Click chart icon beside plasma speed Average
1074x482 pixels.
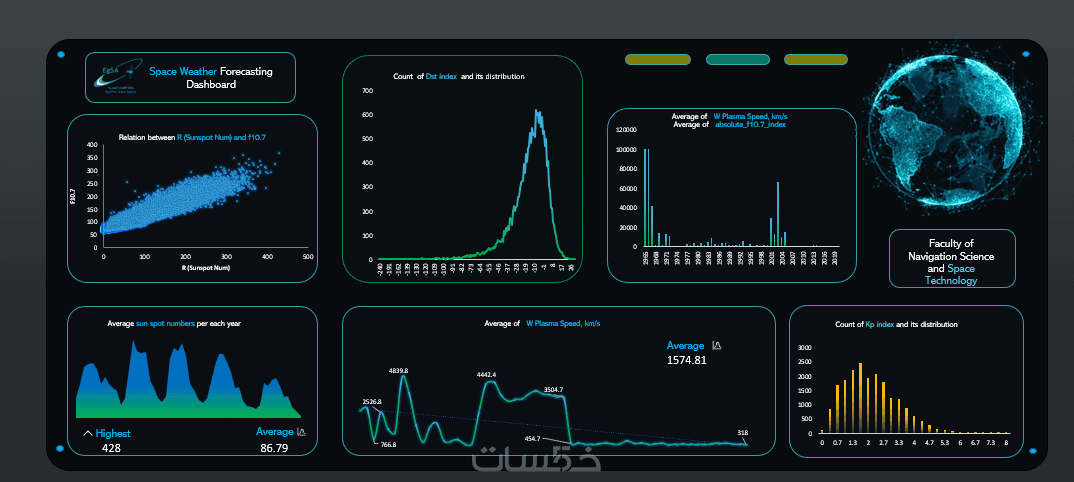tap(716, 345)
